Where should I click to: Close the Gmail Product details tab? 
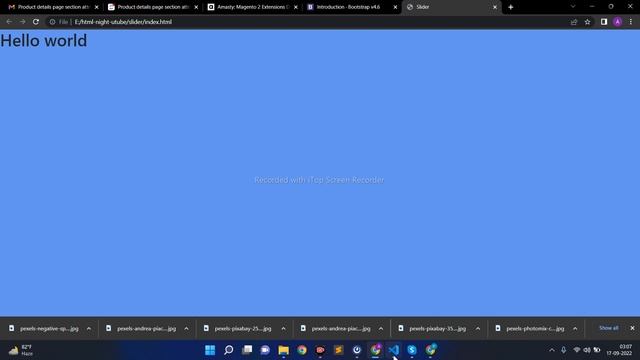click(x=97, y=7)
